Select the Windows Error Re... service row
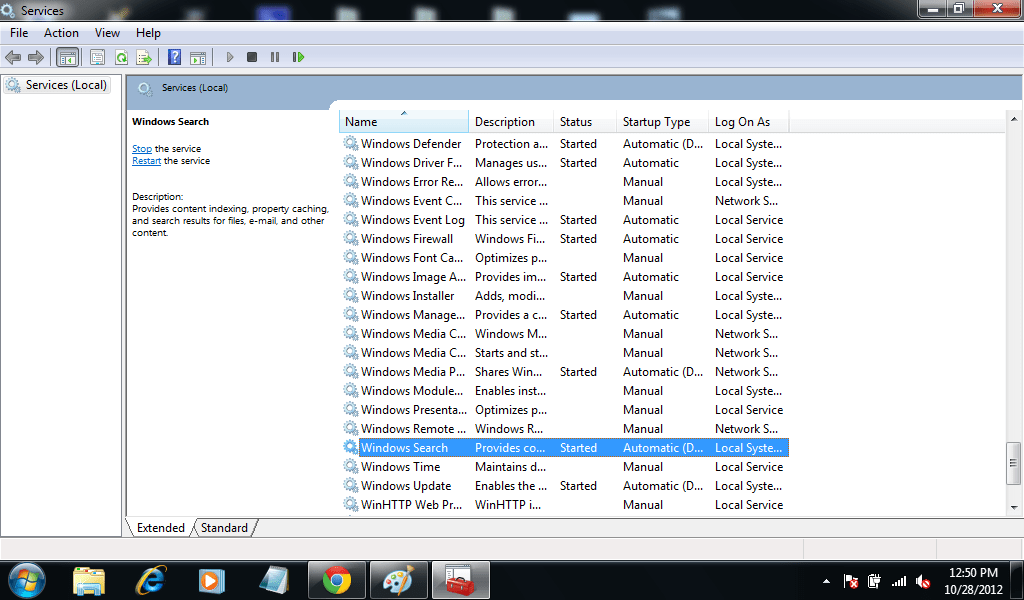Image resolution: width=1024 pixels, height=600 pixels. point(564,182)
